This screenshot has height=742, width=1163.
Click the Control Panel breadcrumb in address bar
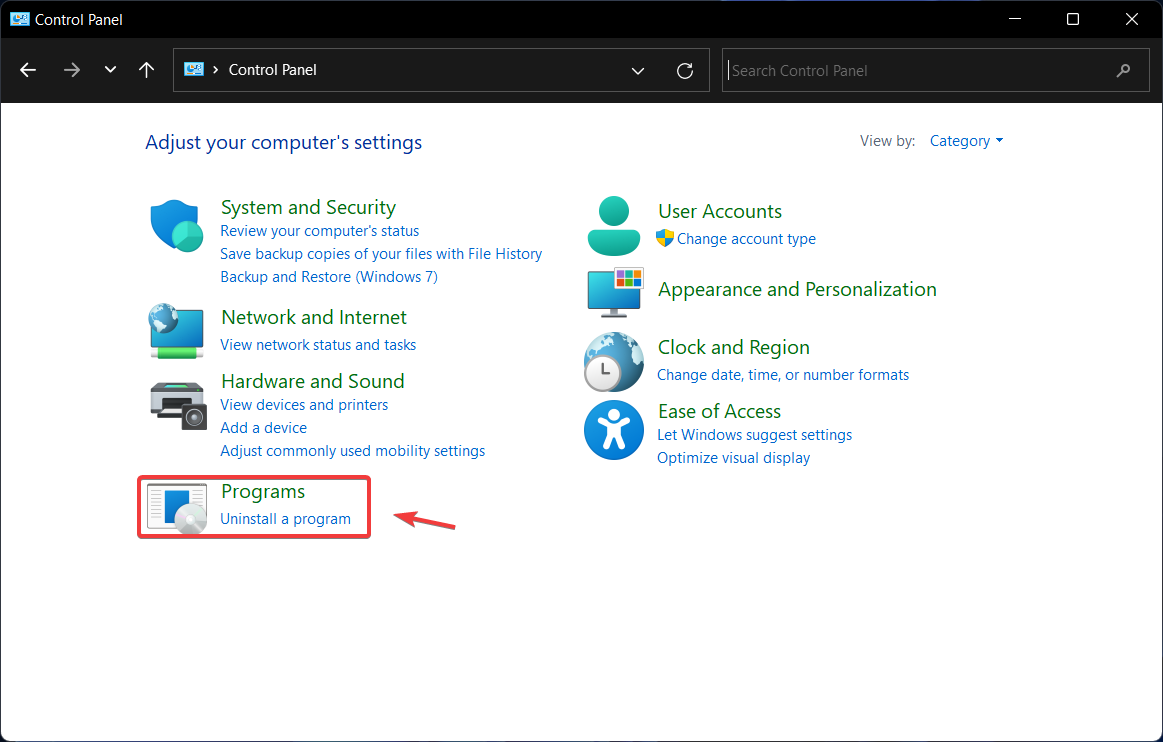coord(273,70)
